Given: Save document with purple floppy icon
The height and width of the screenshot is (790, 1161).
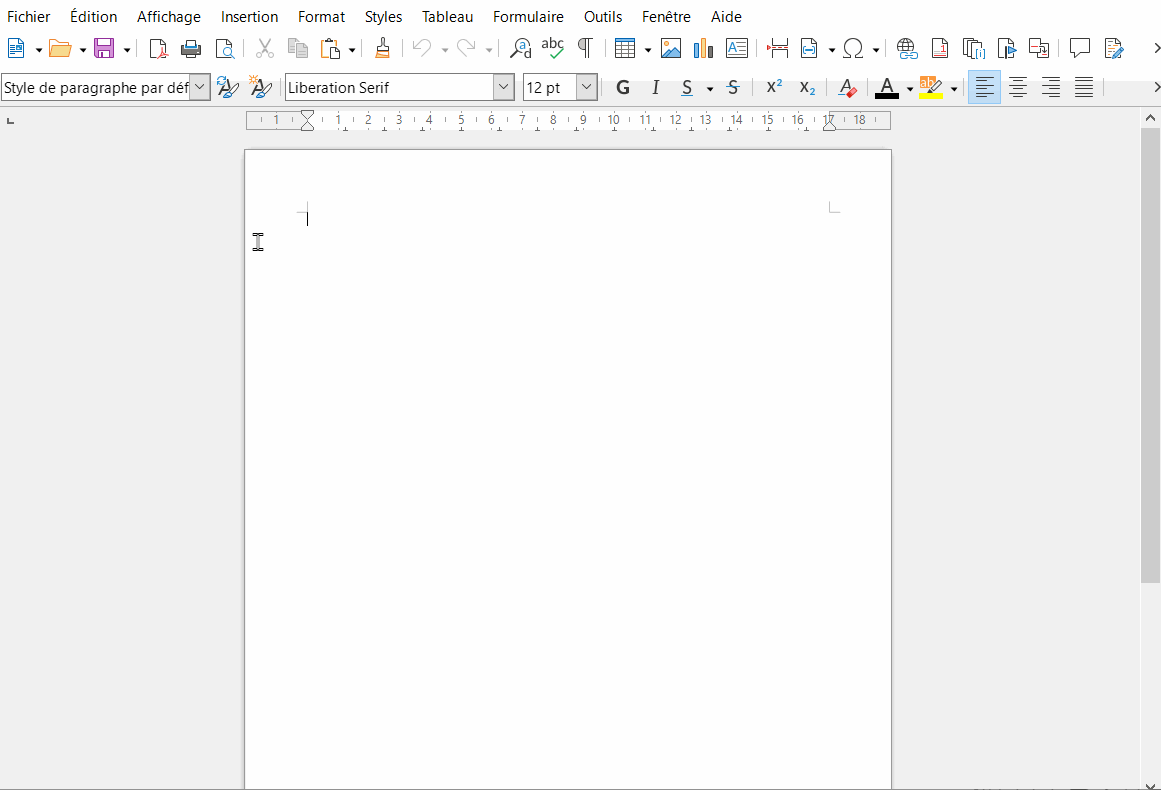Looking at the screenshot, I should pyautogui.click(x=104, y=49).
